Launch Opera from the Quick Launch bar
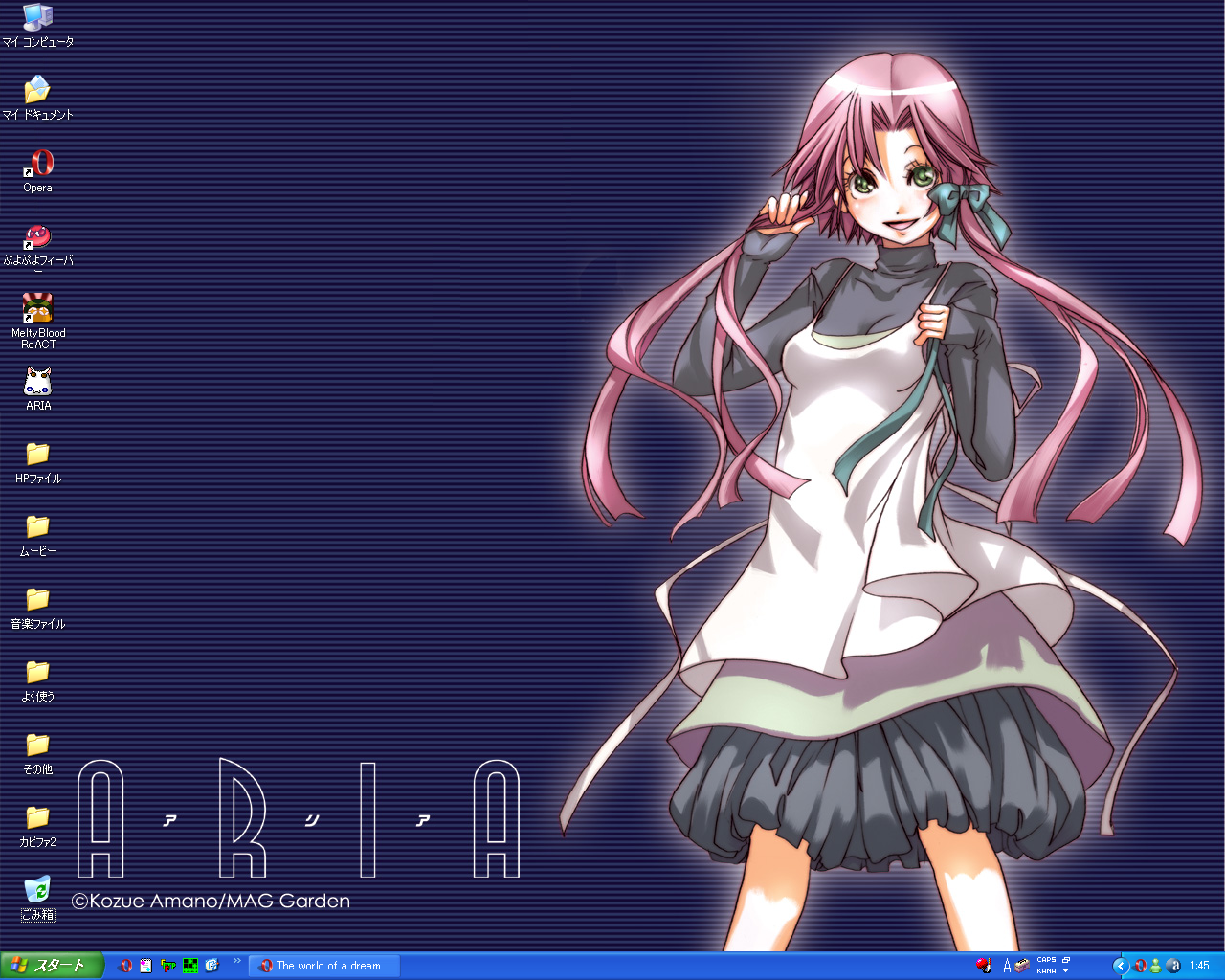The height and width of the screenshot is (980, 1225). [x=125, y=966]
